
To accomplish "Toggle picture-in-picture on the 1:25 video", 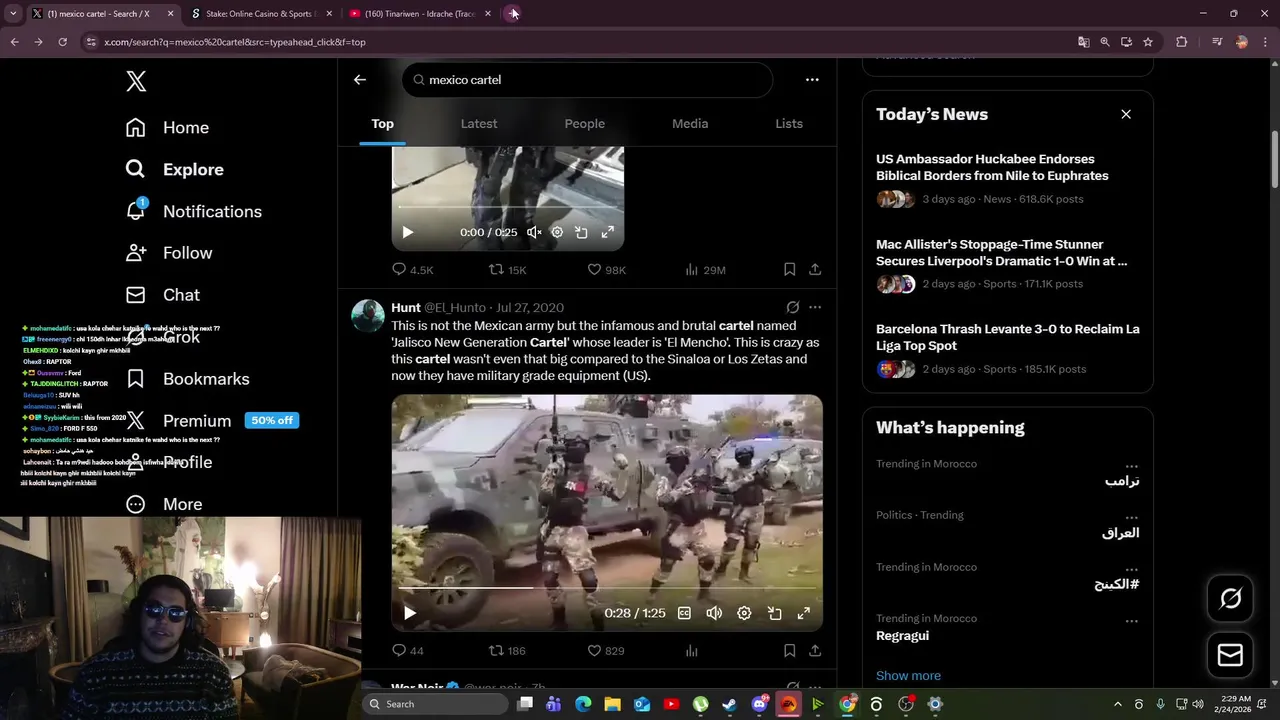I will coord(774,613).
